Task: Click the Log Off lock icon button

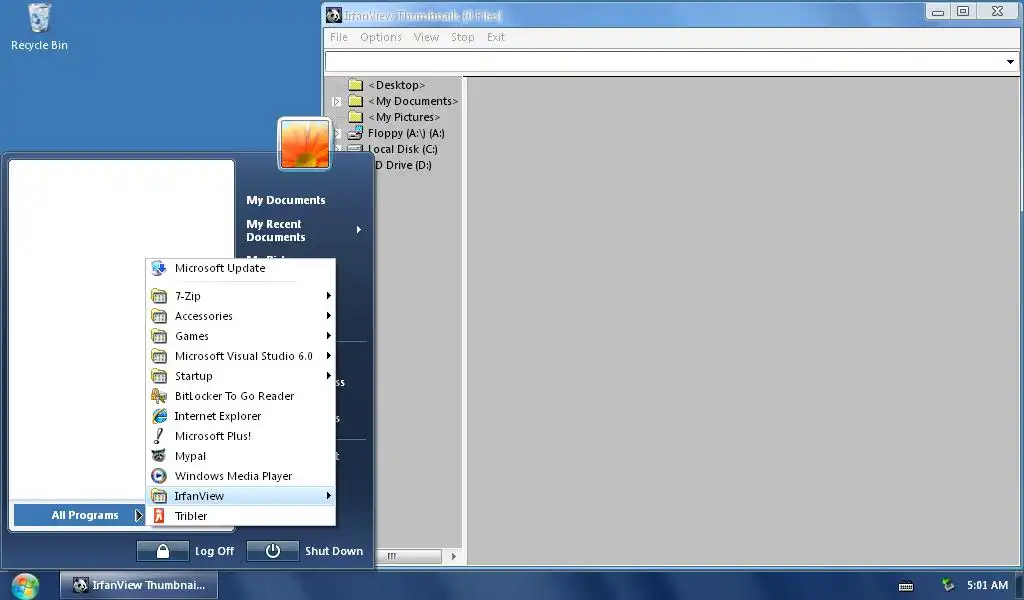Action: pyautogui.click(x=163, y=551)
